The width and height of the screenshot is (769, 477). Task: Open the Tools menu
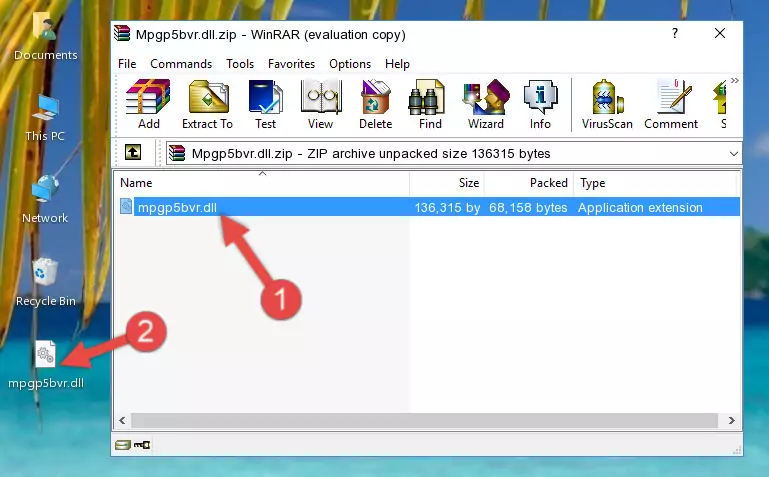tap(240, 64)
